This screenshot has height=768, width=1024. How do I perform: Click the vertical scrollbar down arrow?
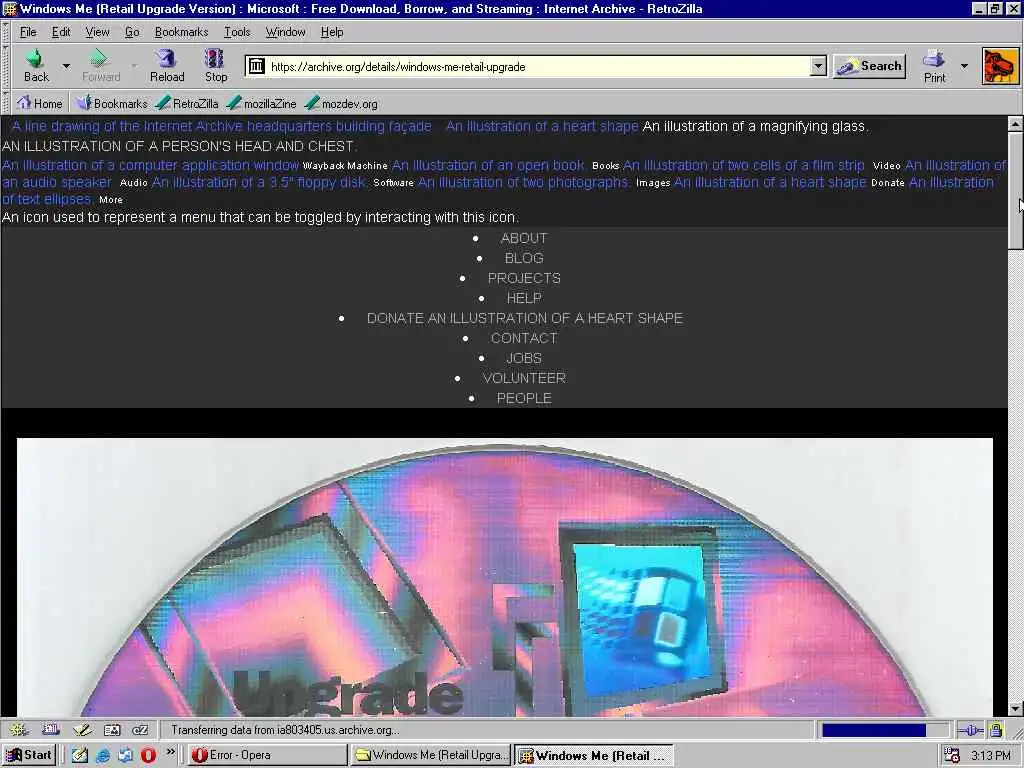pyautogui.click(x=1015, y=709)
